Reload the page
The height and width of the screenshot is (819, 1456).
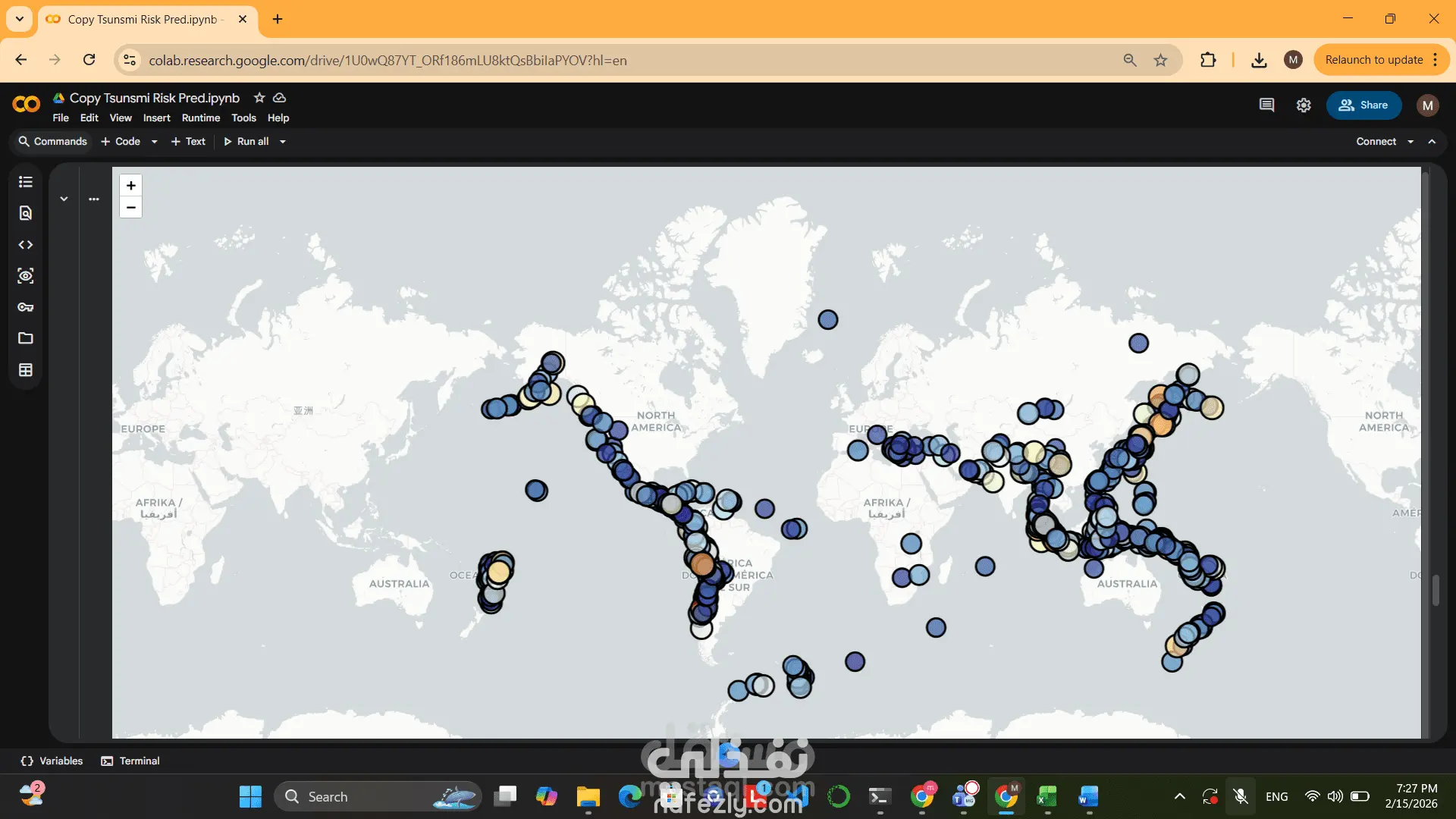click(89, 60)
